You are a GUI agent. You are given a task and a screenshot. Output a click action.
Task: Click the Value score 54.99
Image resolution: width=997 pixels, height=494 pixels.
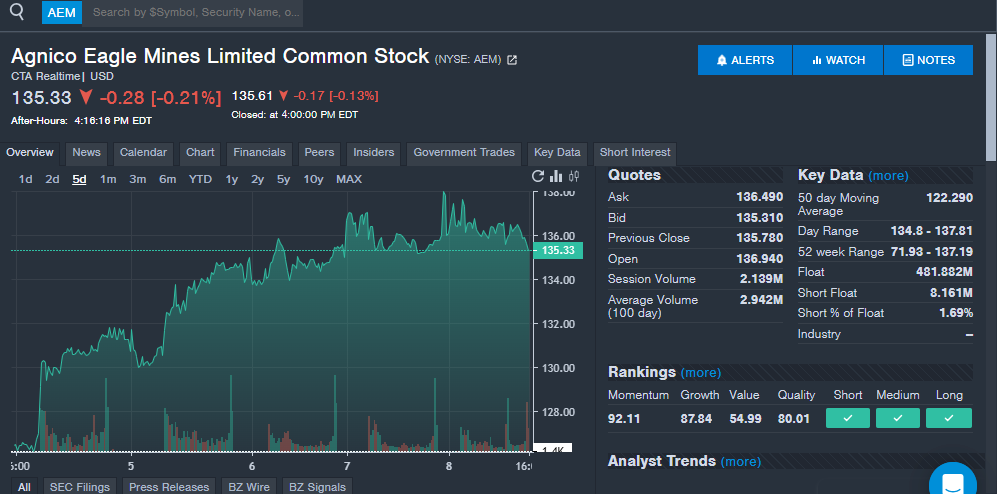click(x=745, y=419)
